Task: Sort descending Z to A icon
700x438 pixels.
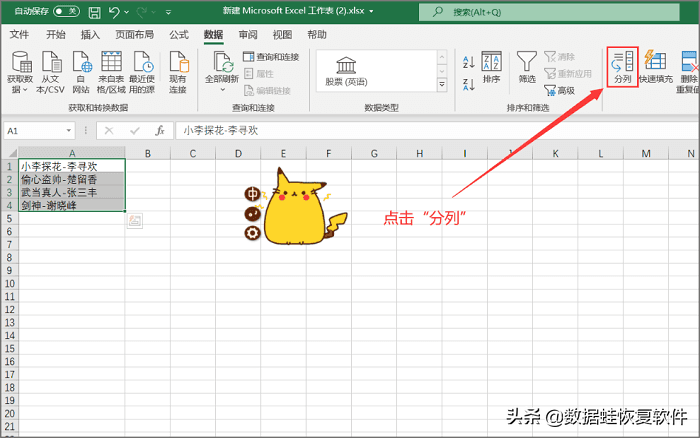Action: click(468, 84)
